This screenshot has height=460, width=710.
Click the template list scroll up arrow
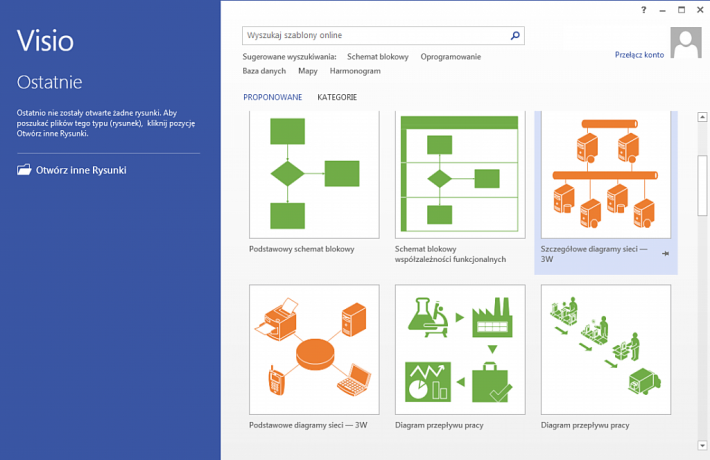tap(702, 117)
